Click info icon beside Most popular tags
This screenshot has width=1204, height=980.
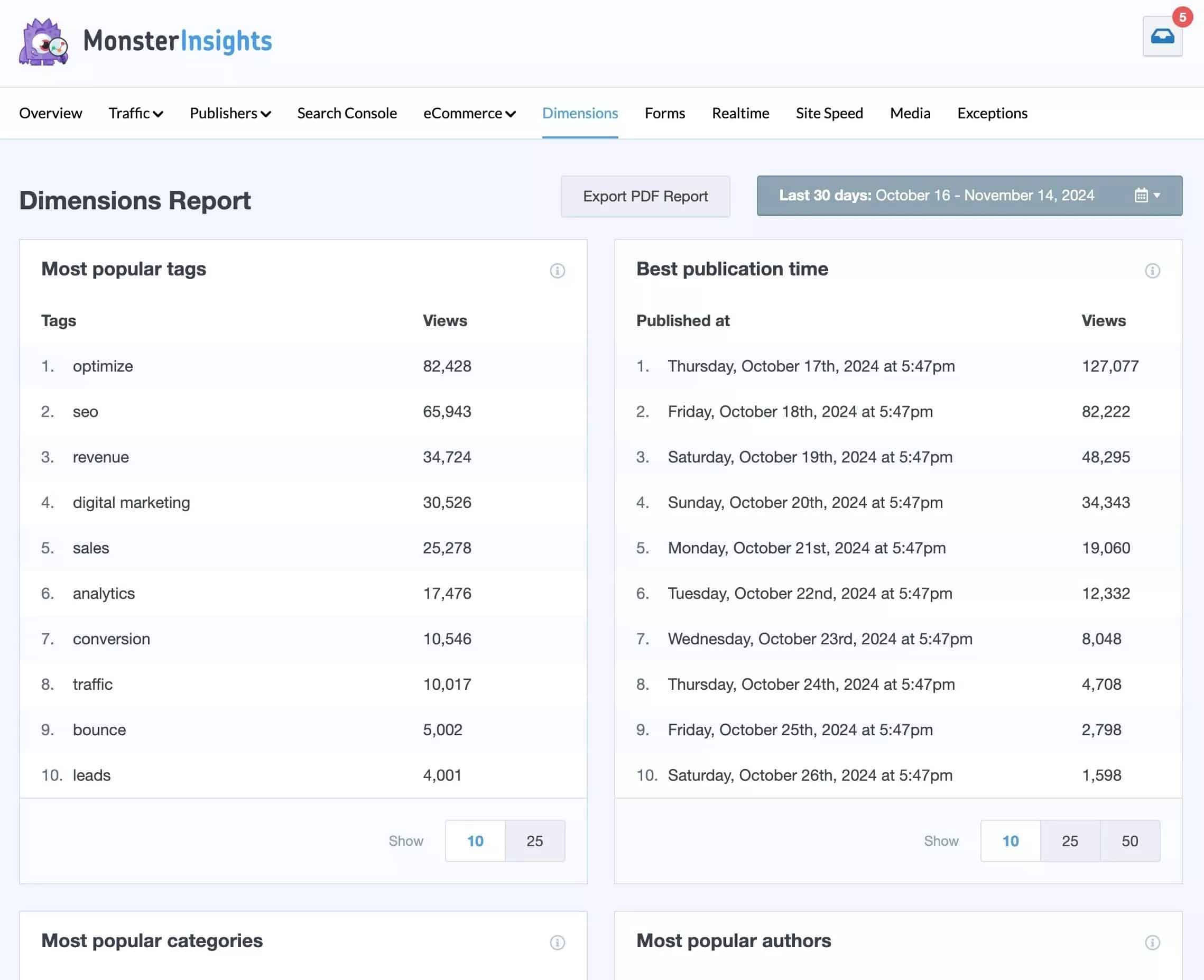[557, 271]
